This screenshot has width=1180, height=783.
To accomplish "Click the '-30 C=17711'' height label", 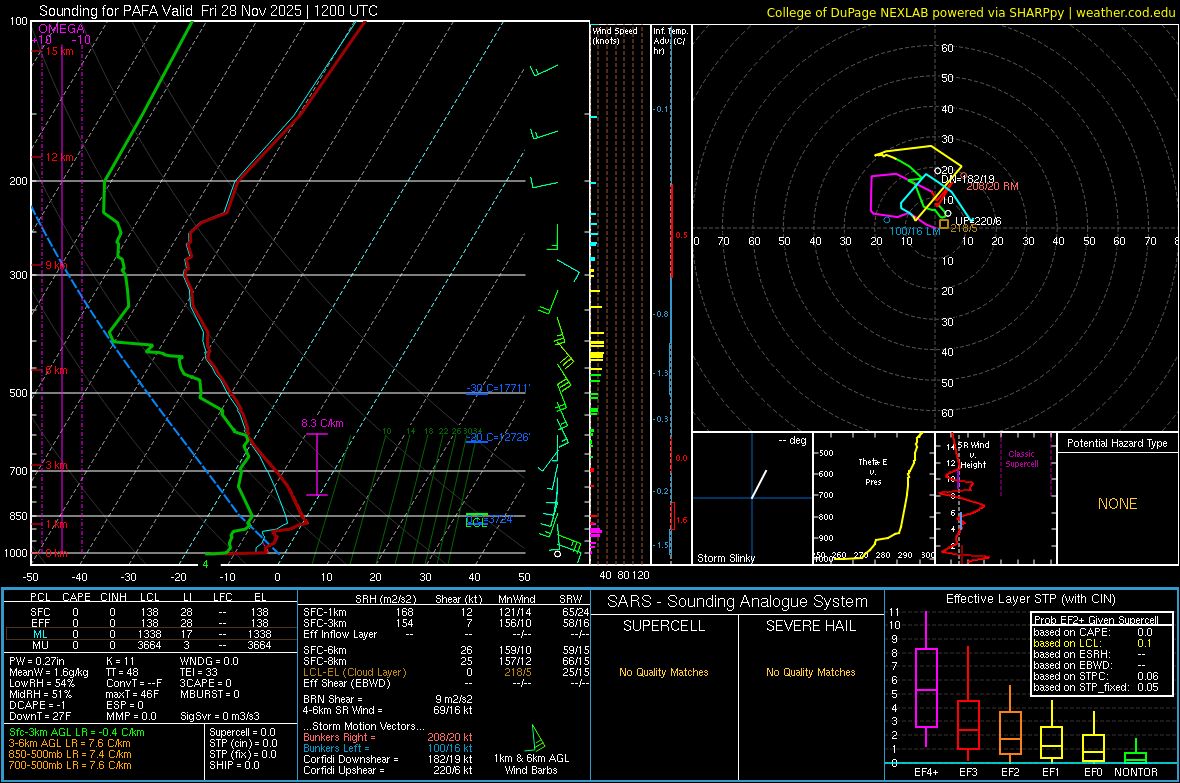I will click(497, 388).
